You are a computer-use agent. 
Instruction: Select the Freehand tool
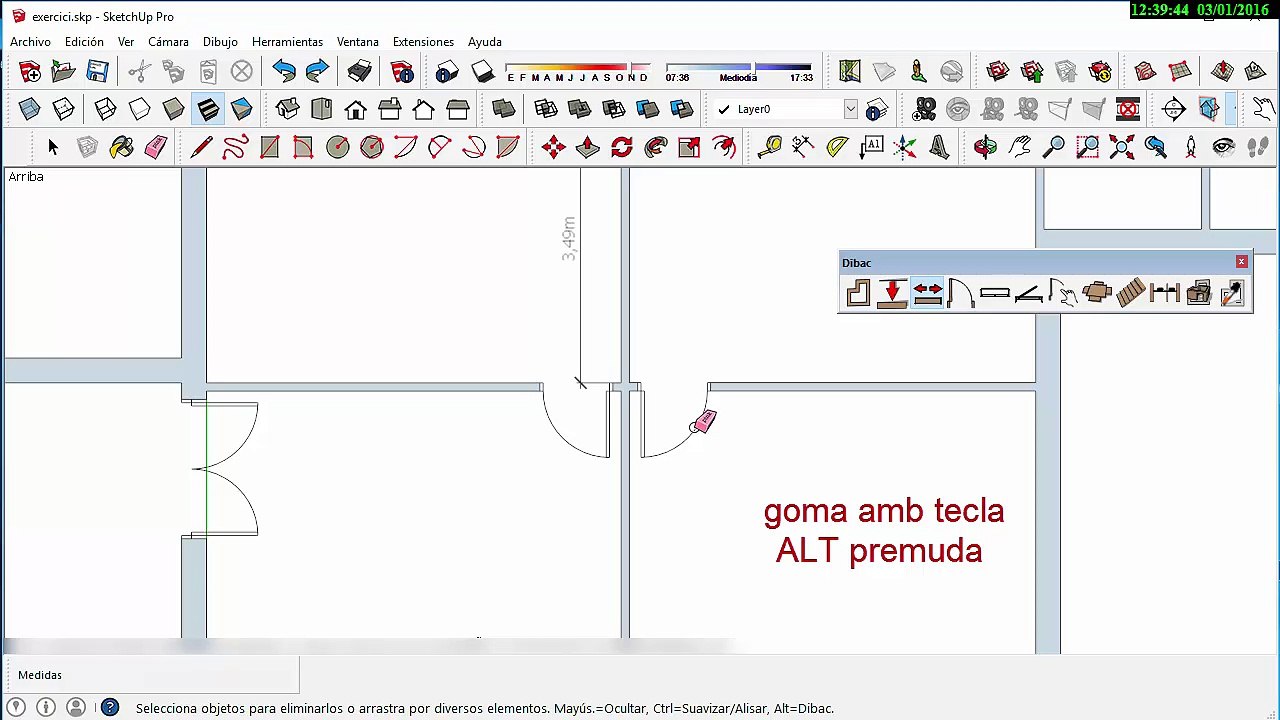pyautogui.click(x=235, y=147)
